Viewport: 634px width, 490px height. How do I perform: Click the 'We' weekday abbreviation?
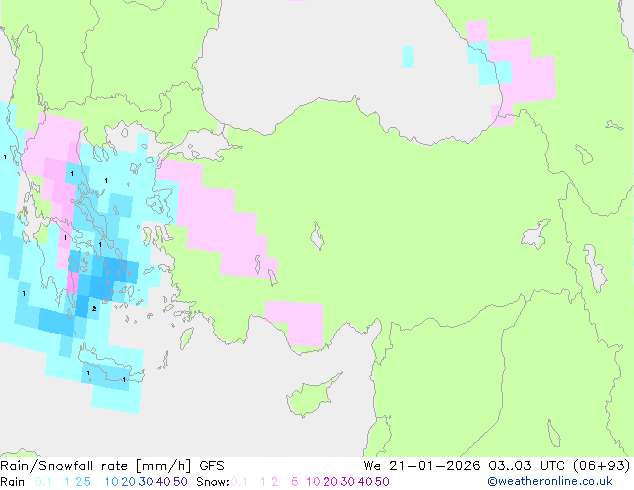[x=372, y=466]
